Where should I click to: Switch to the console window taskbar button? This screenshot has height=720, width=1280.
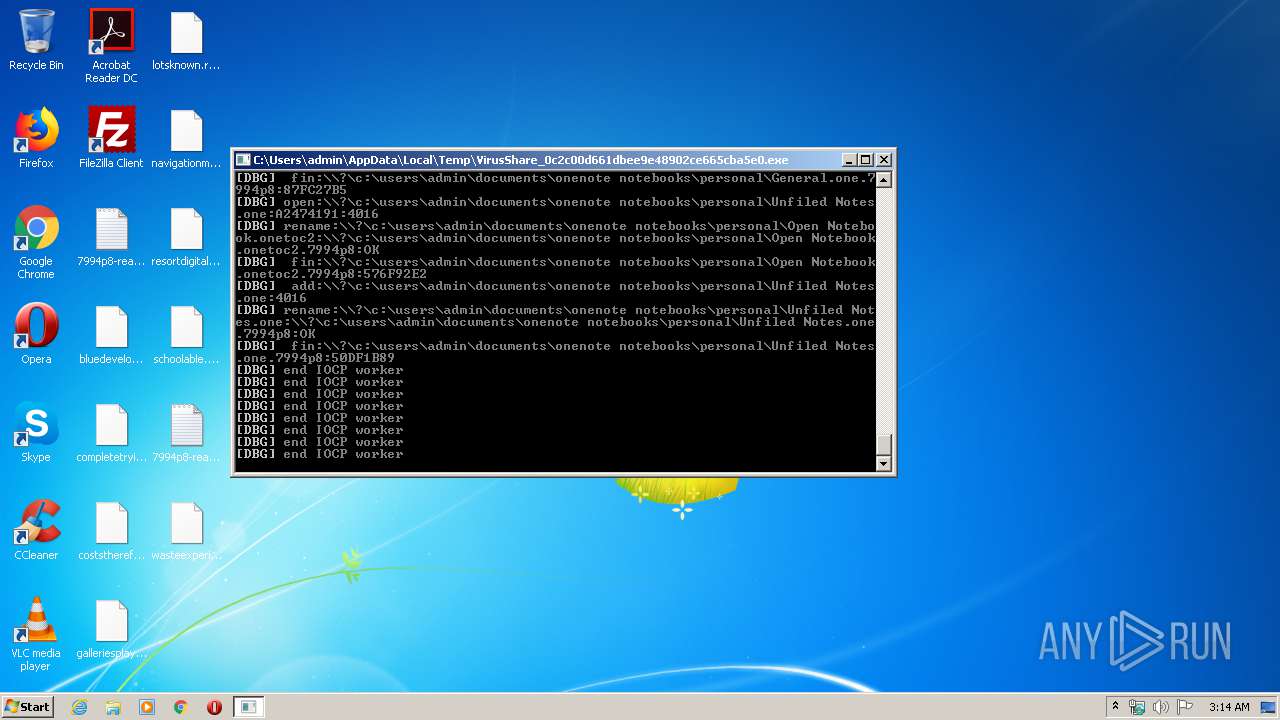pos(249,707)
